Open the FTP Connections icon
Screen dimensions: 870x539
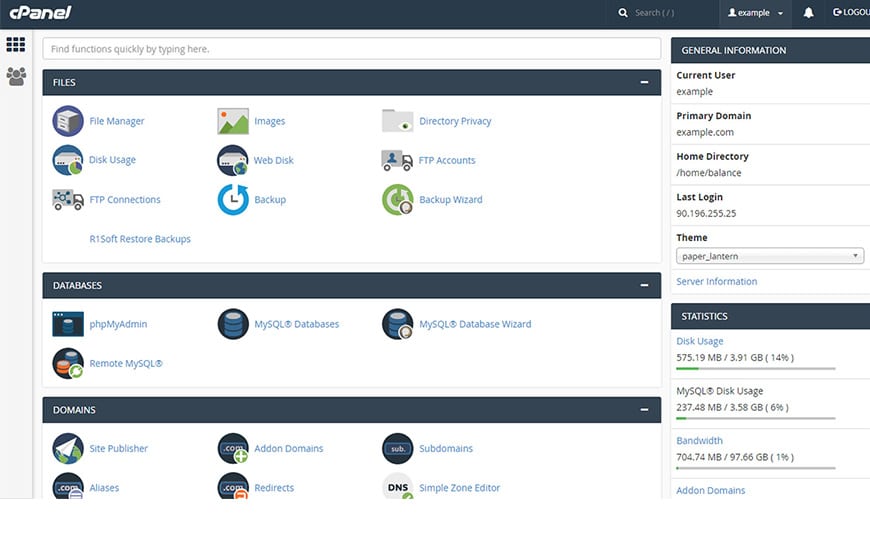68,199
